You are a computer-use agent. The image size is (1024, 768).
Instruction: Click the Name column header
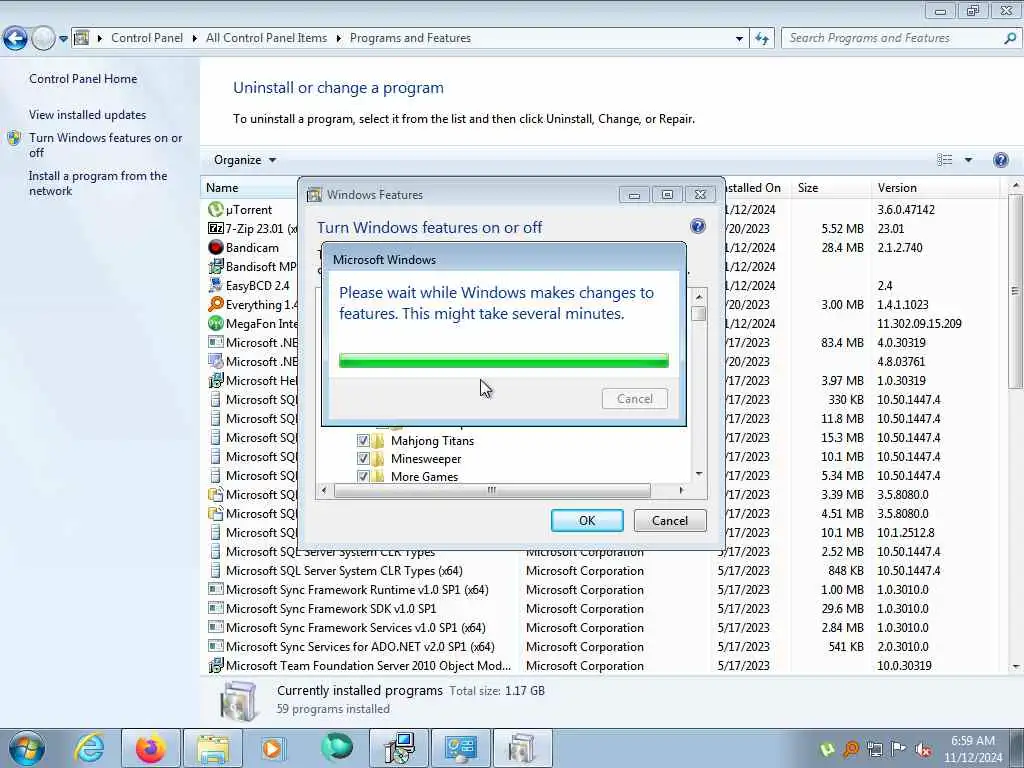(249, 187)
